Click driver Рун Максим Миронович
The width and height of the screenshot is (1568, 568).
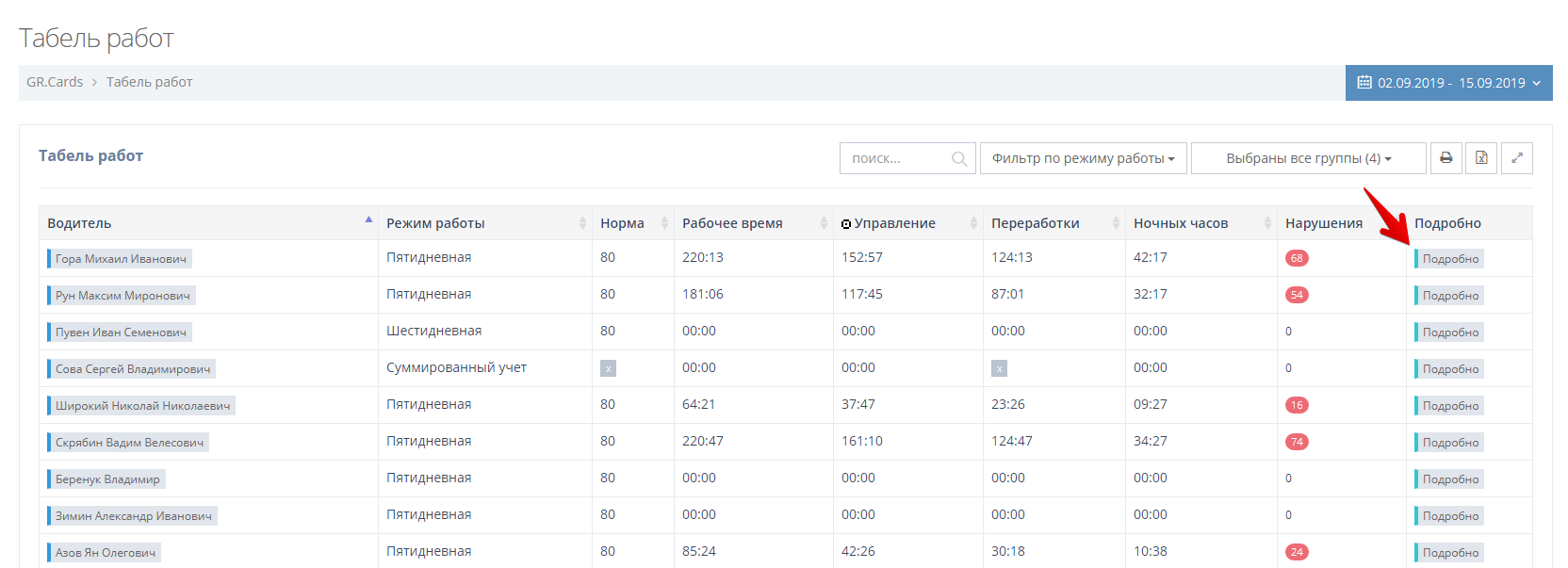tap(122, 296)
